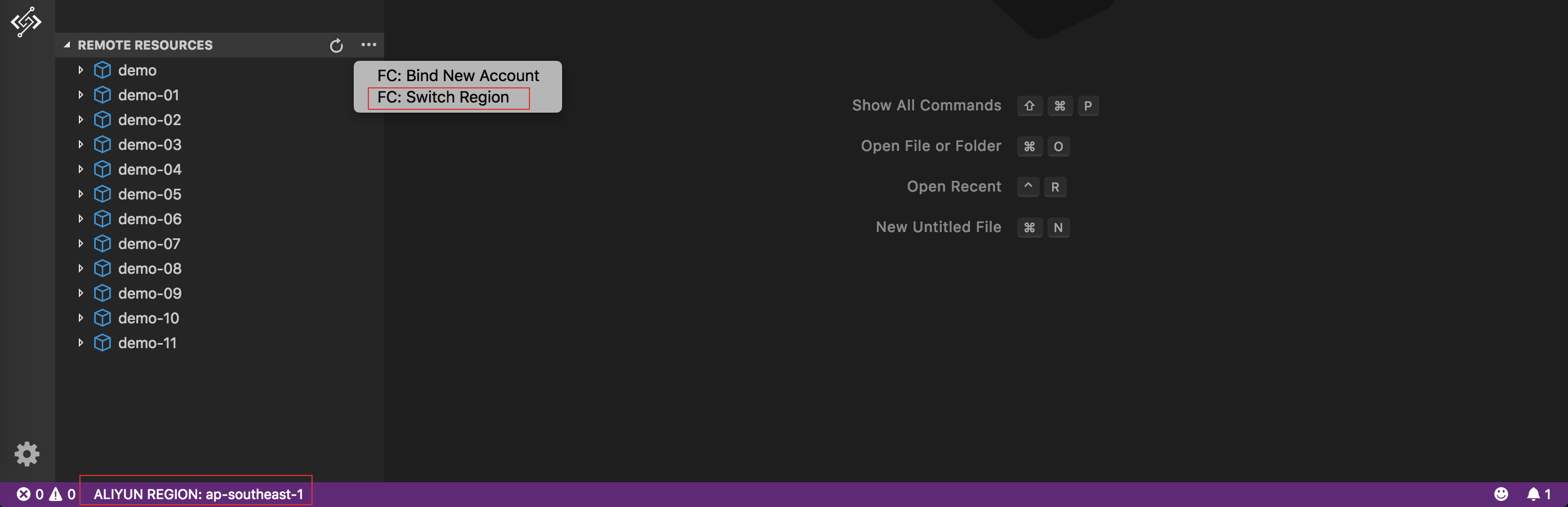Expand the demo service tree item
The height and width of the screenshot is (507, 1568).
pos(82,70)
